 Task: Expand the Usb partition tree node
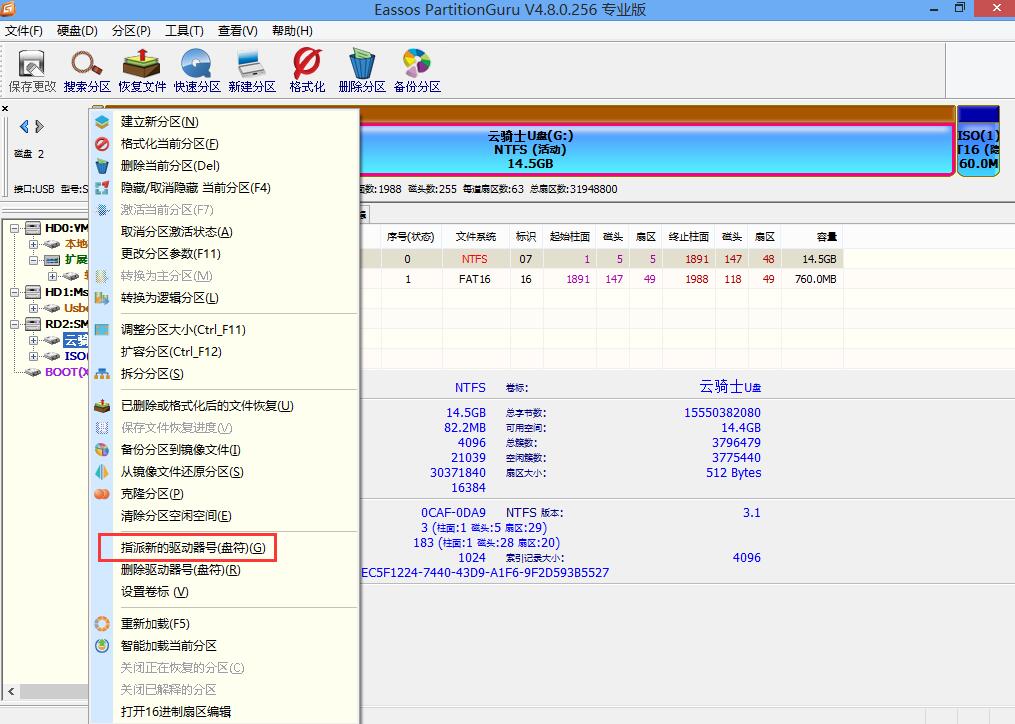coord(33,308)
